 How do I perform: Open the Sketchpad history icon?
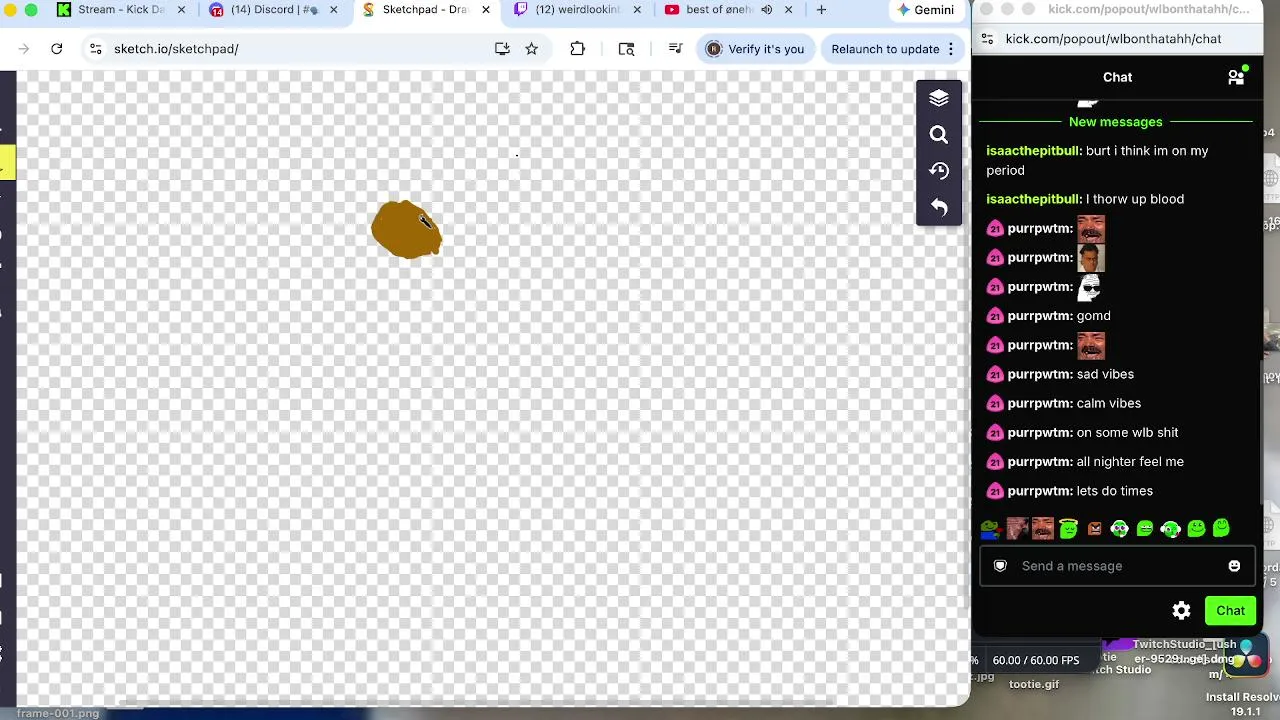pyautogui.click(x=938, y=170)
